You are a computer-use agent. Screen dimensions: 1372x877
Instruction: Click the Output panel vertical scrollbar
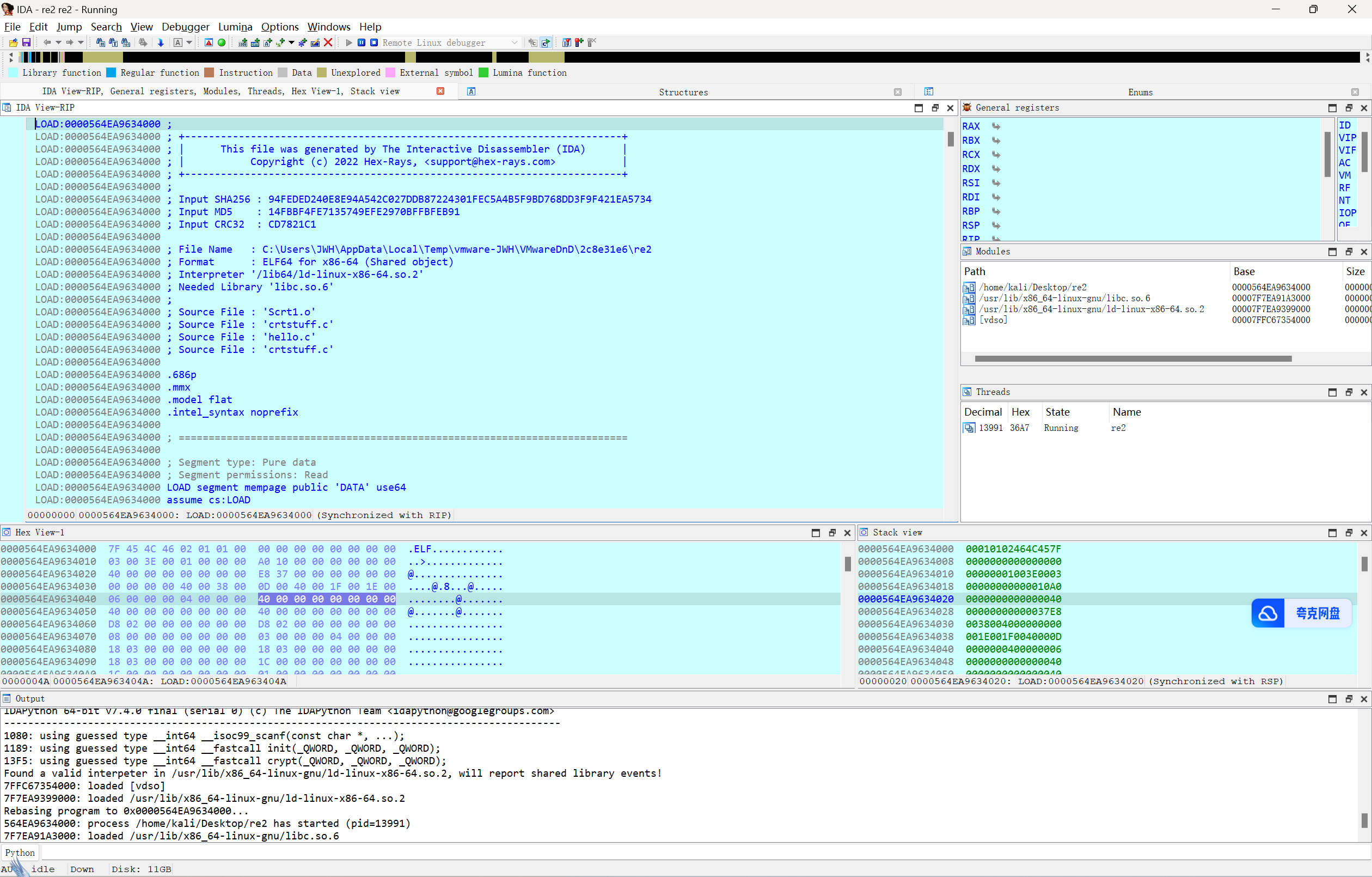pyautogui.click(x=1363, y=820)
